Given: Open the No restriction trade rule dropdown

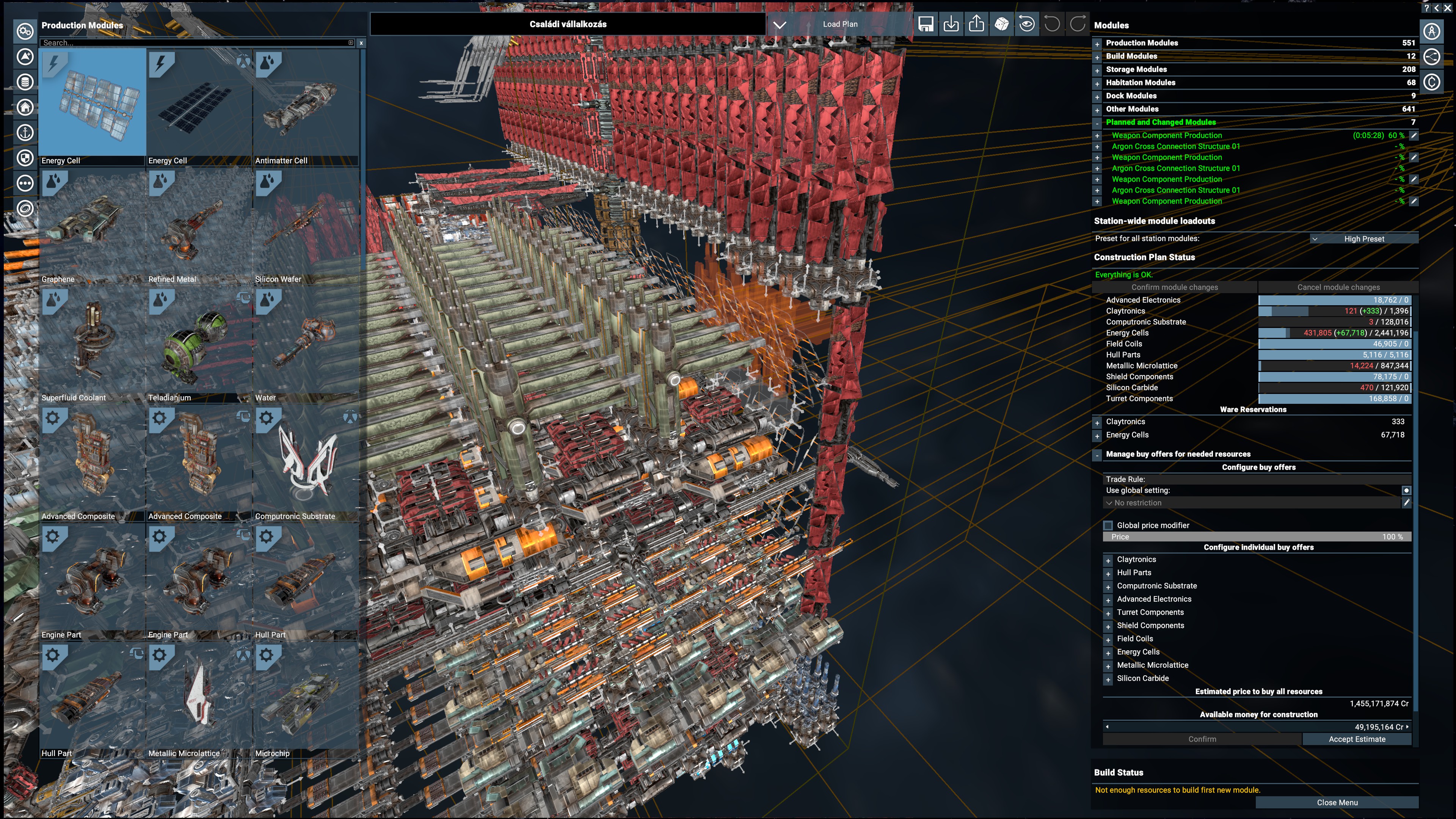Looking at the screenshot, I should [1251, 503].
